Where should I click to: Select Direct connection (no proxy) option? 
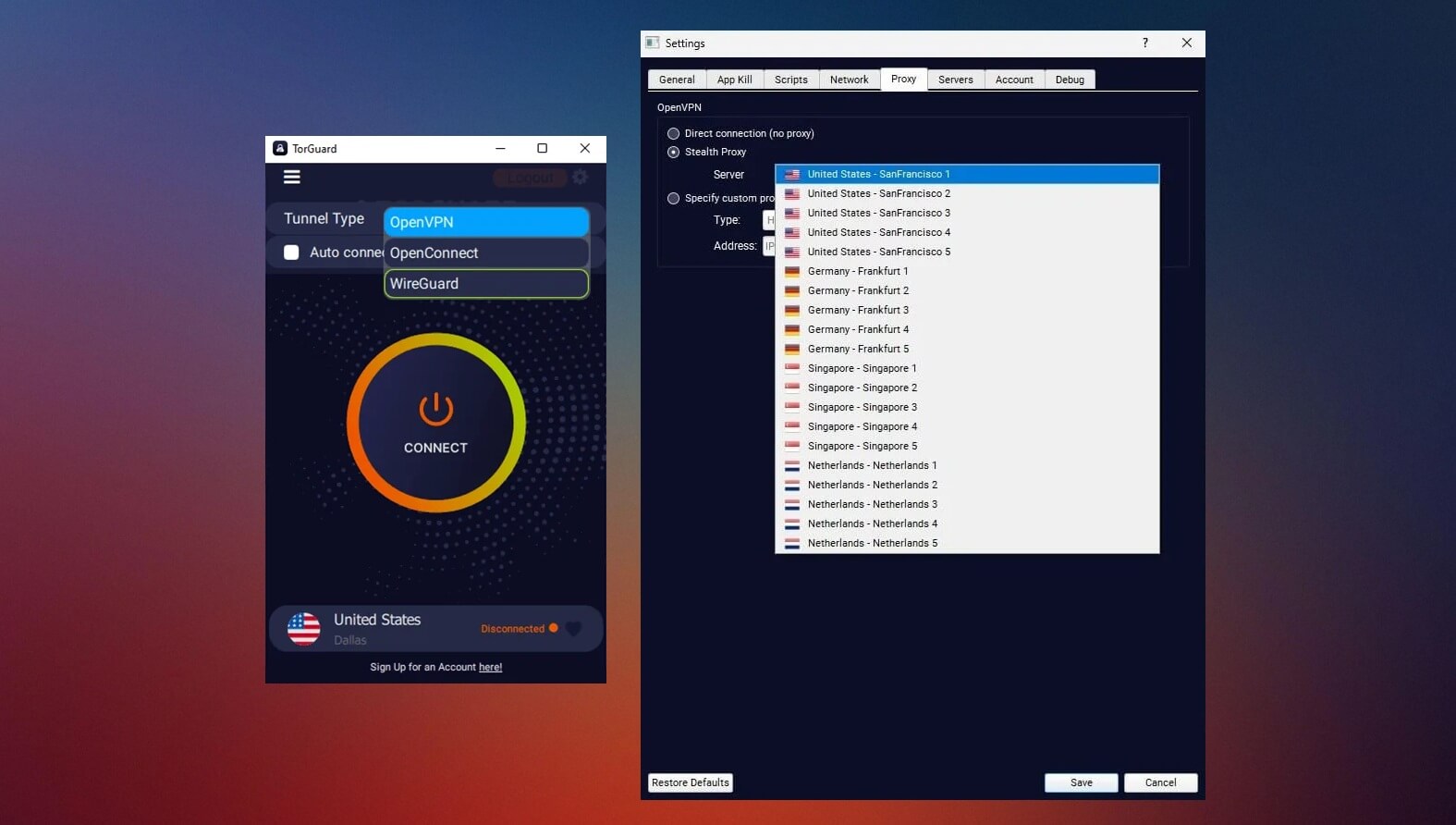point(673,133)
